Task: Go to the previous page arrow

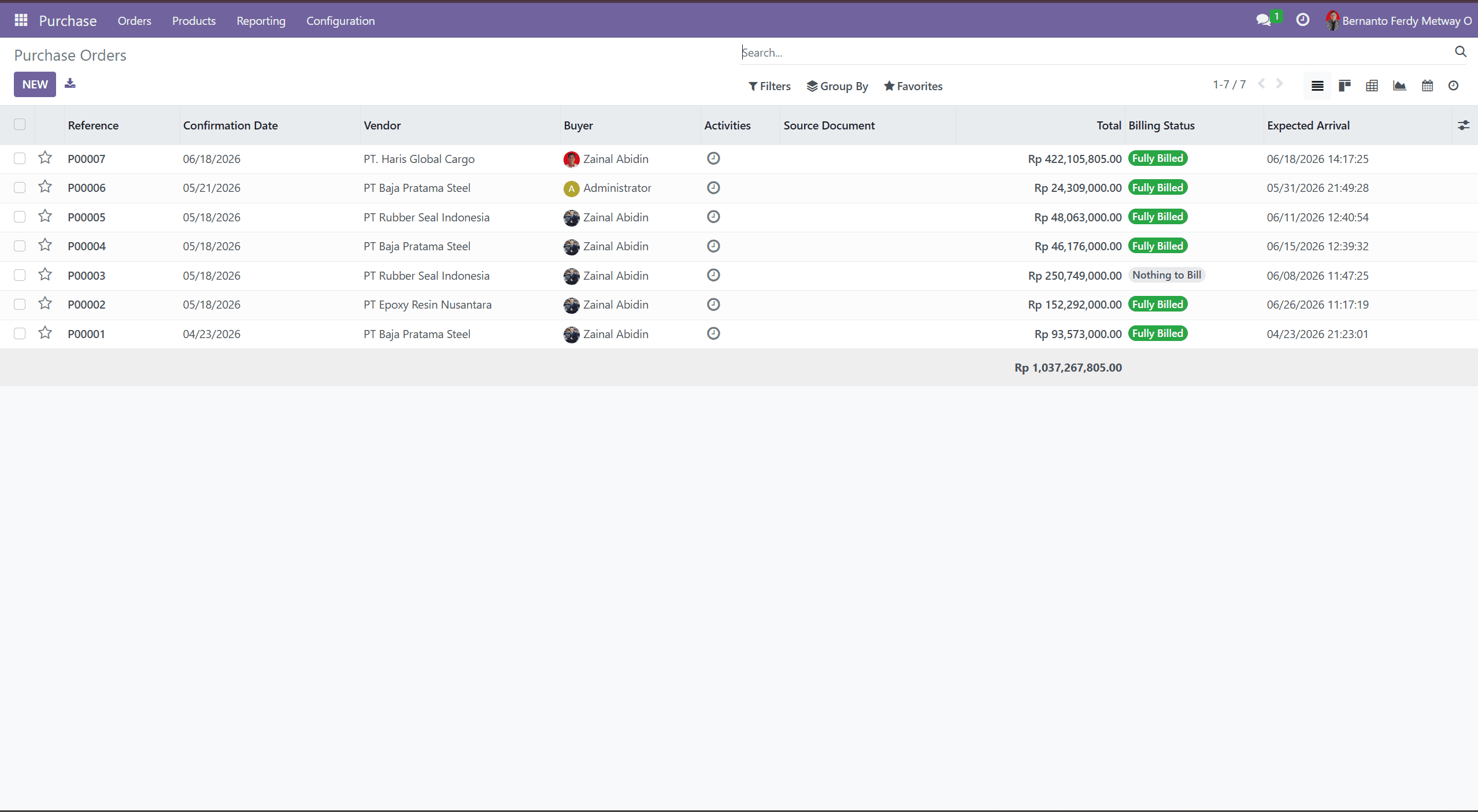Action: coord(1261,84)
